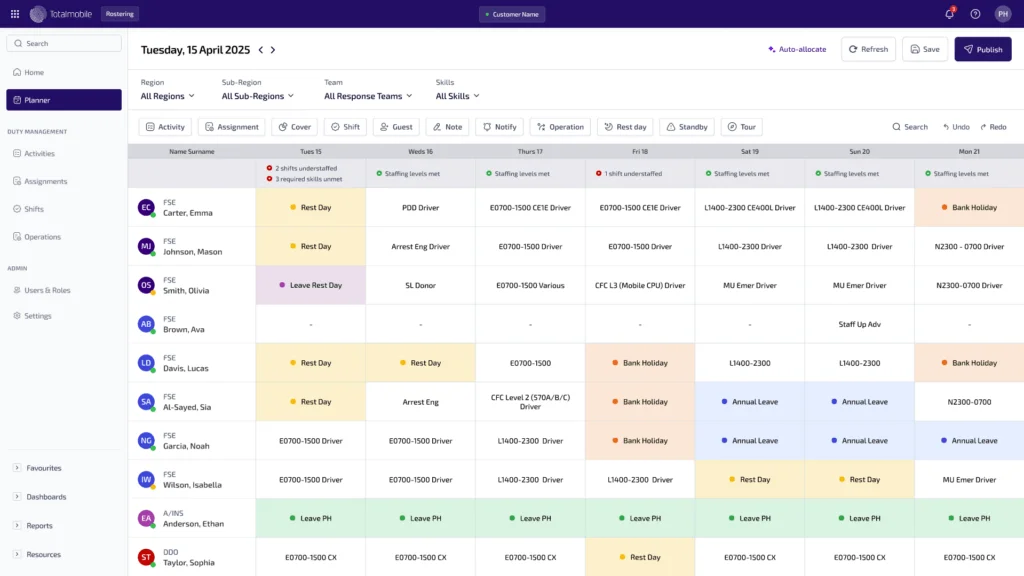Click the apps grid icon top left

pyautogui.click(x=14, y=14)
